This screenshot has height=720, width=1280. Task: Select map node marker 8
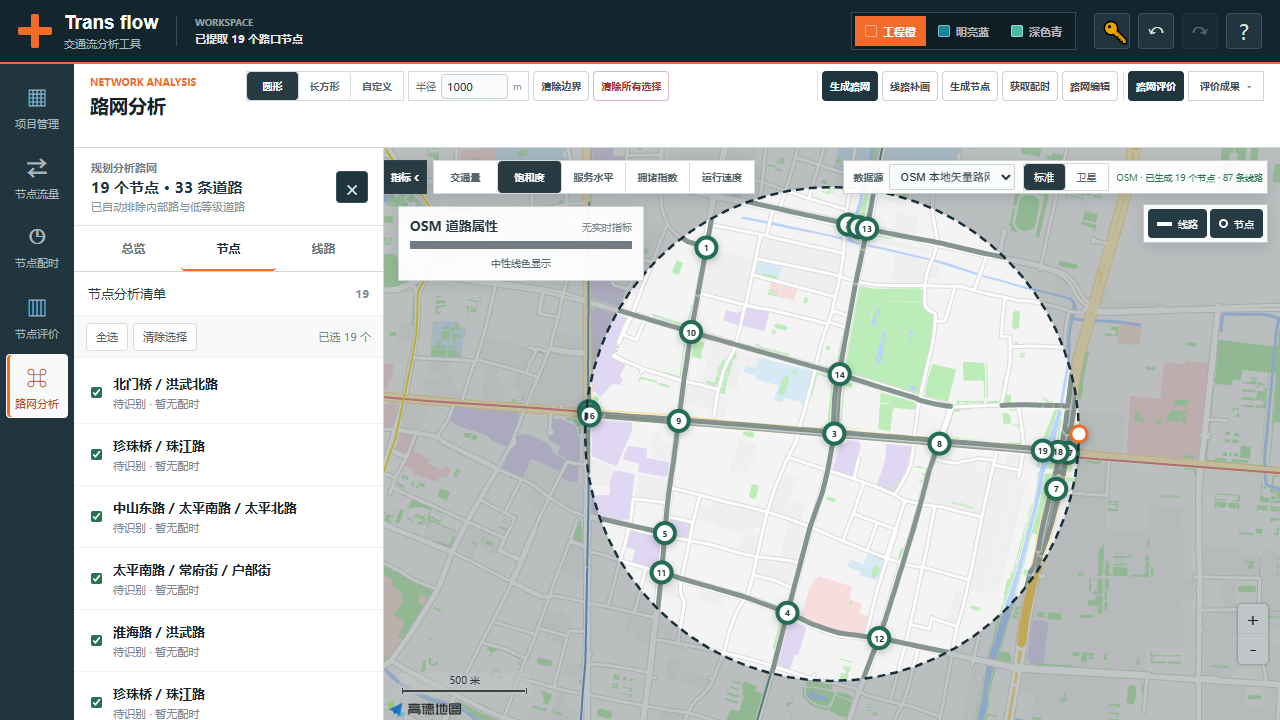point(938,443)
